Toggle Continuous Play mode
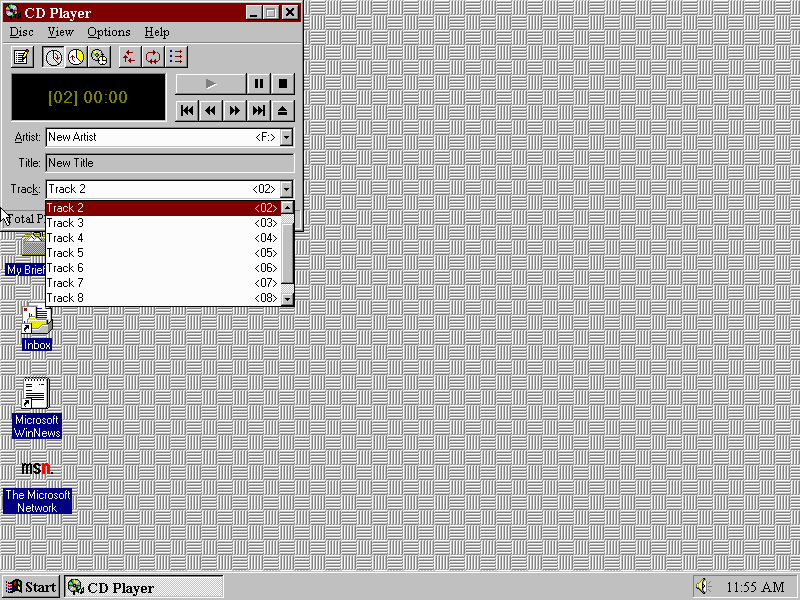Viewport: 800px width, 600px height. pyautogui.click(x=152, y=57)
